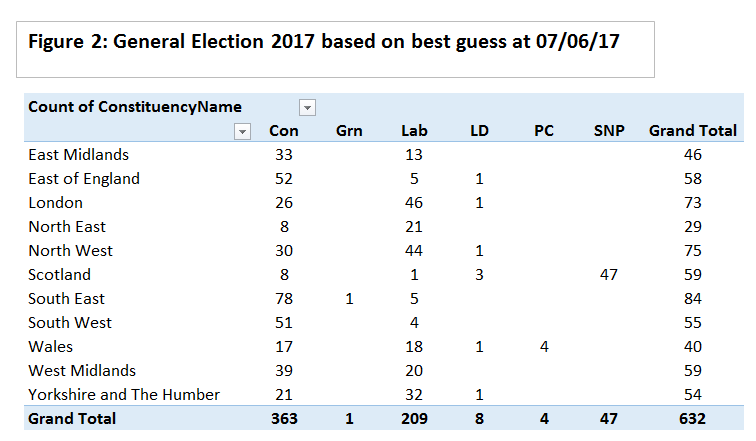
Task: Click the Yorkshire and The Humber row
Action: [124, 395]
